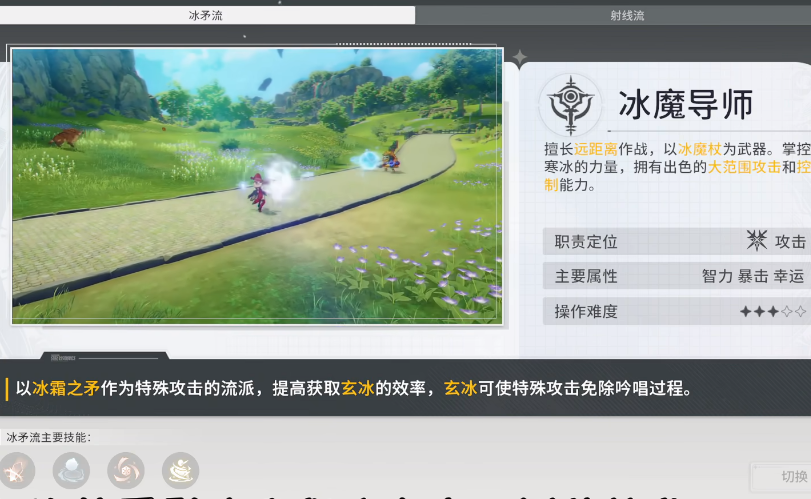811x499 pixels.
Task: Switch to the 冰矛流 tab
Action: click(x=207, y=15)
